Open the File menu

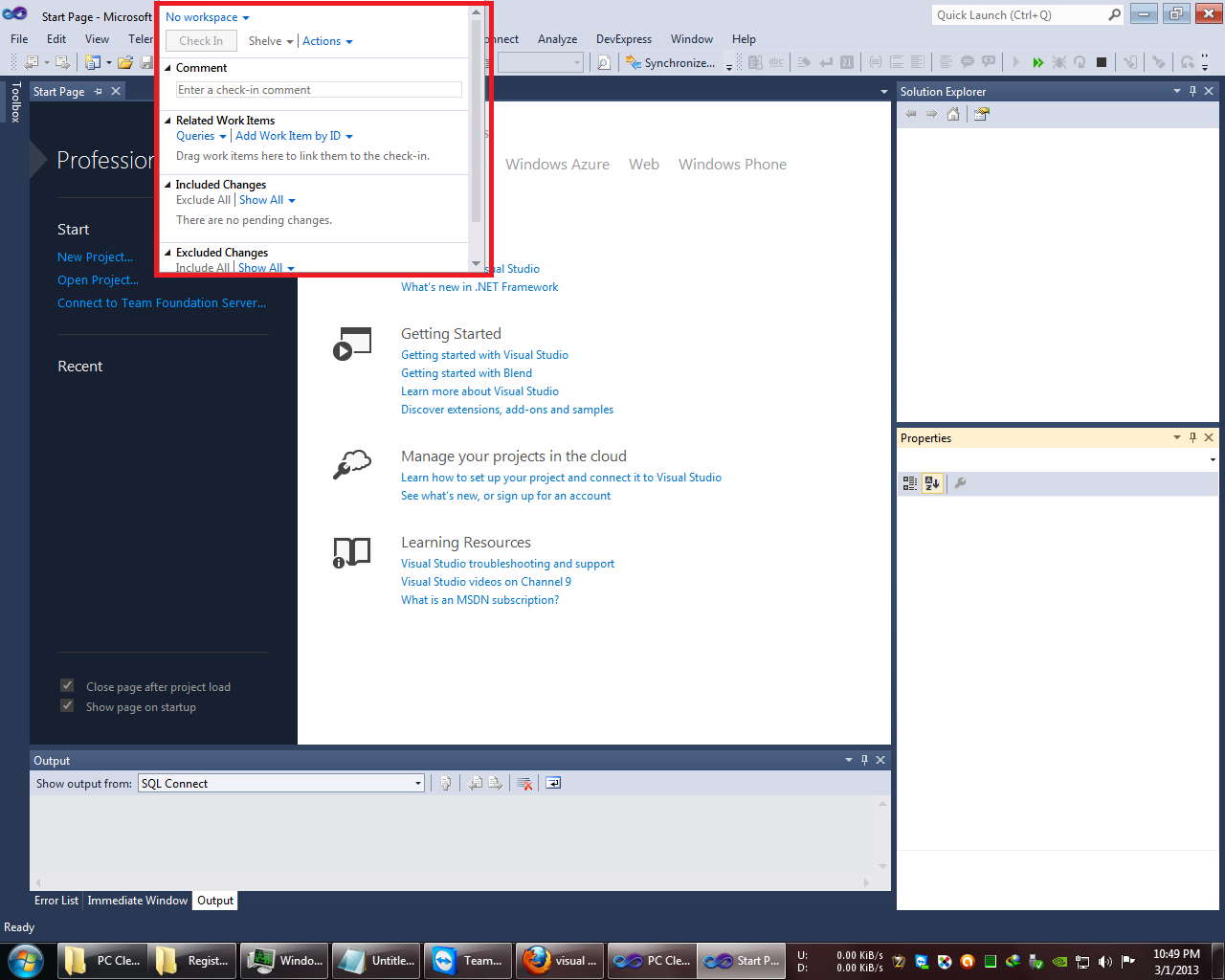pyautogui.click(x=19, y=39)
